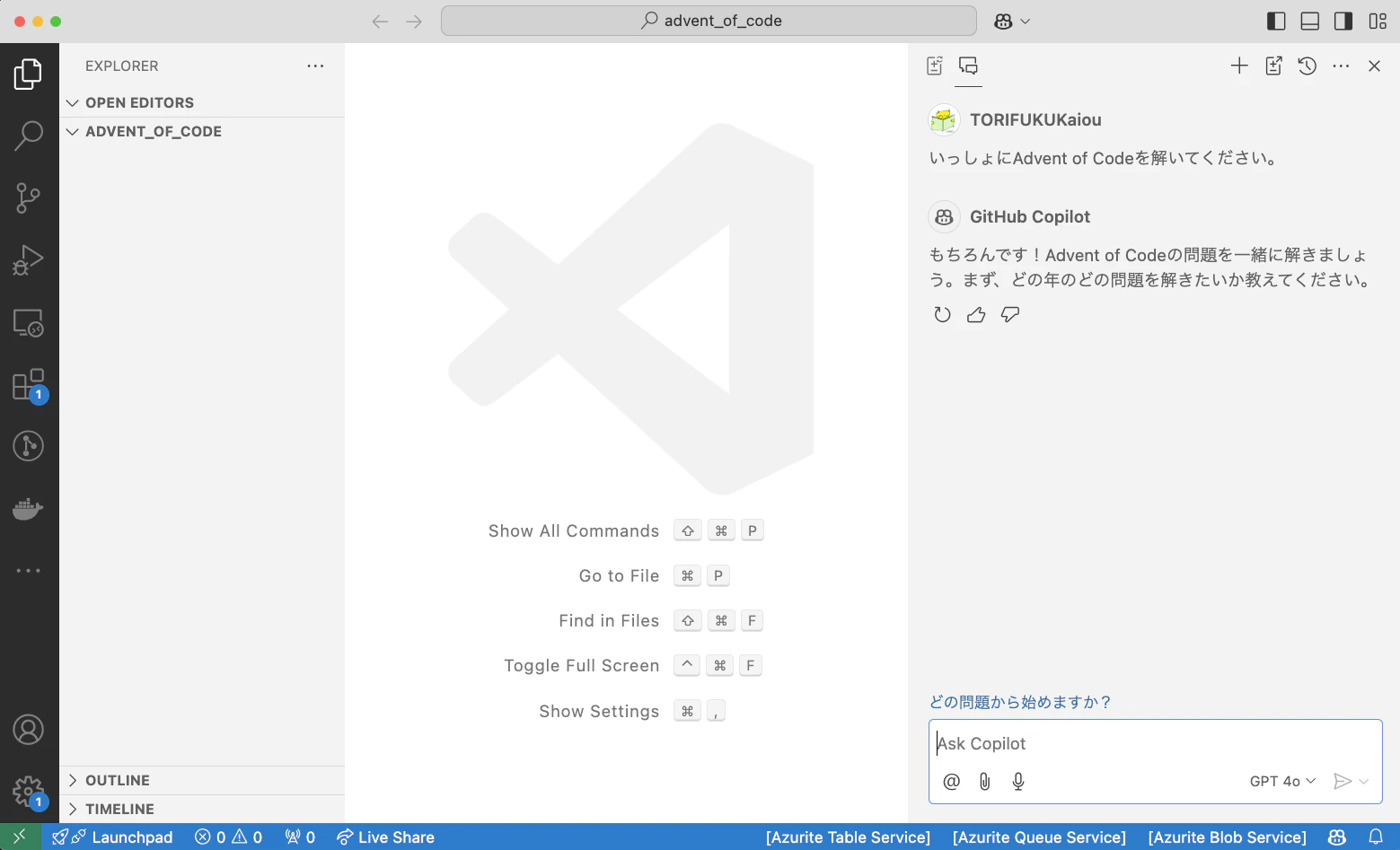Click Azurite Queue Service status item

tap(1039, 837)
